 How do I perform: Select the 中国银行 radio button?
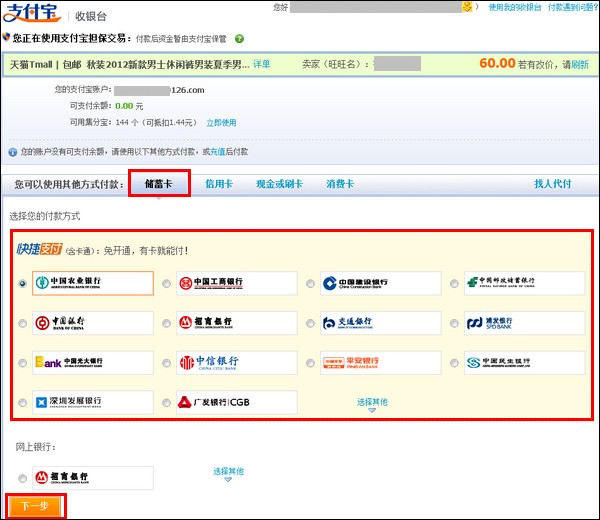tap(22, 324)
